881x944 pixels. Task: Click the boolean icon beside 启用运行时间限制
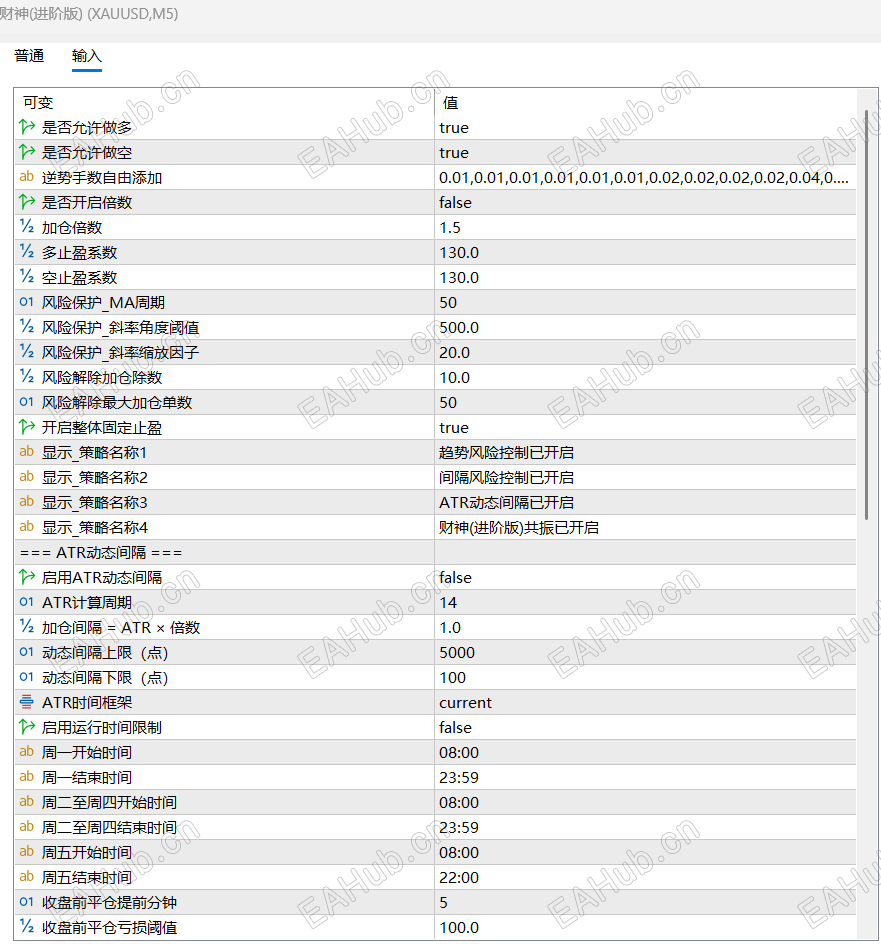point(26,727)
